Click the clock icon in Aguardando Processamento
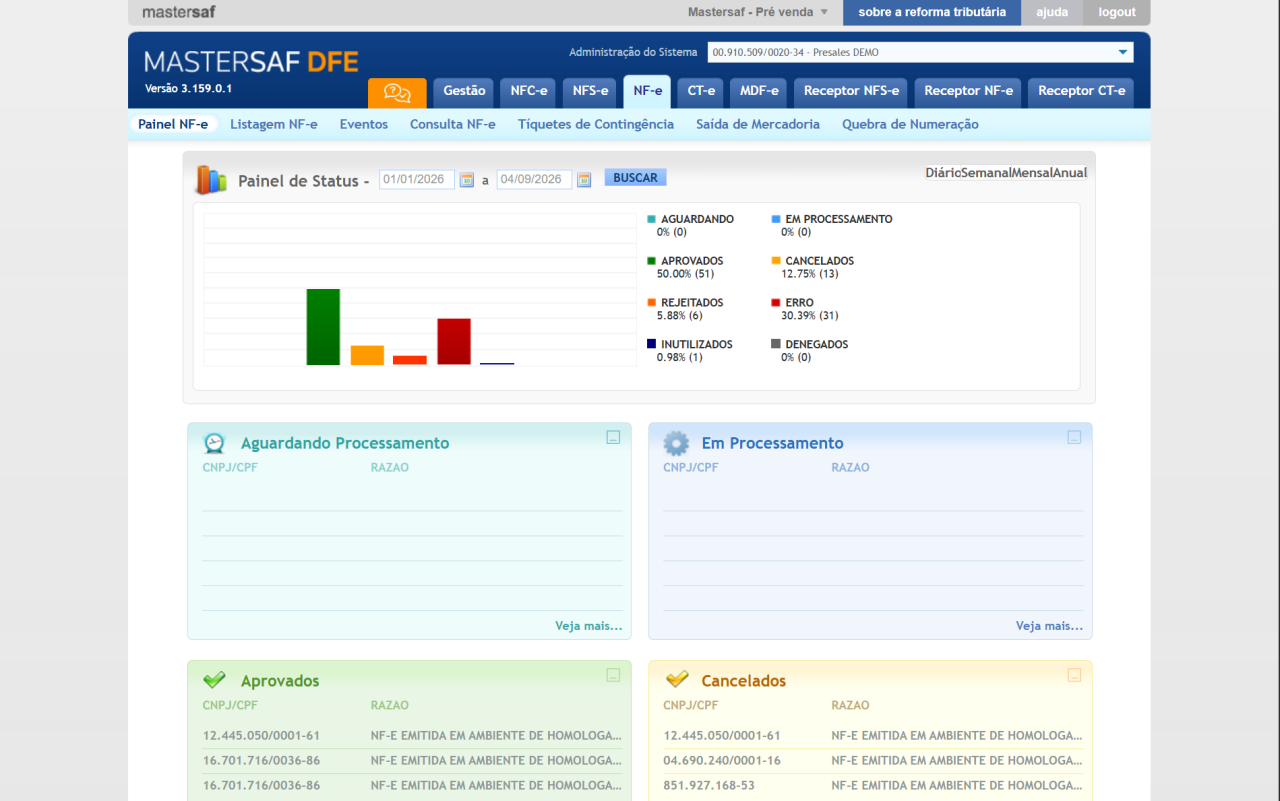This screenshot has height=801, width=1280. 215,443
